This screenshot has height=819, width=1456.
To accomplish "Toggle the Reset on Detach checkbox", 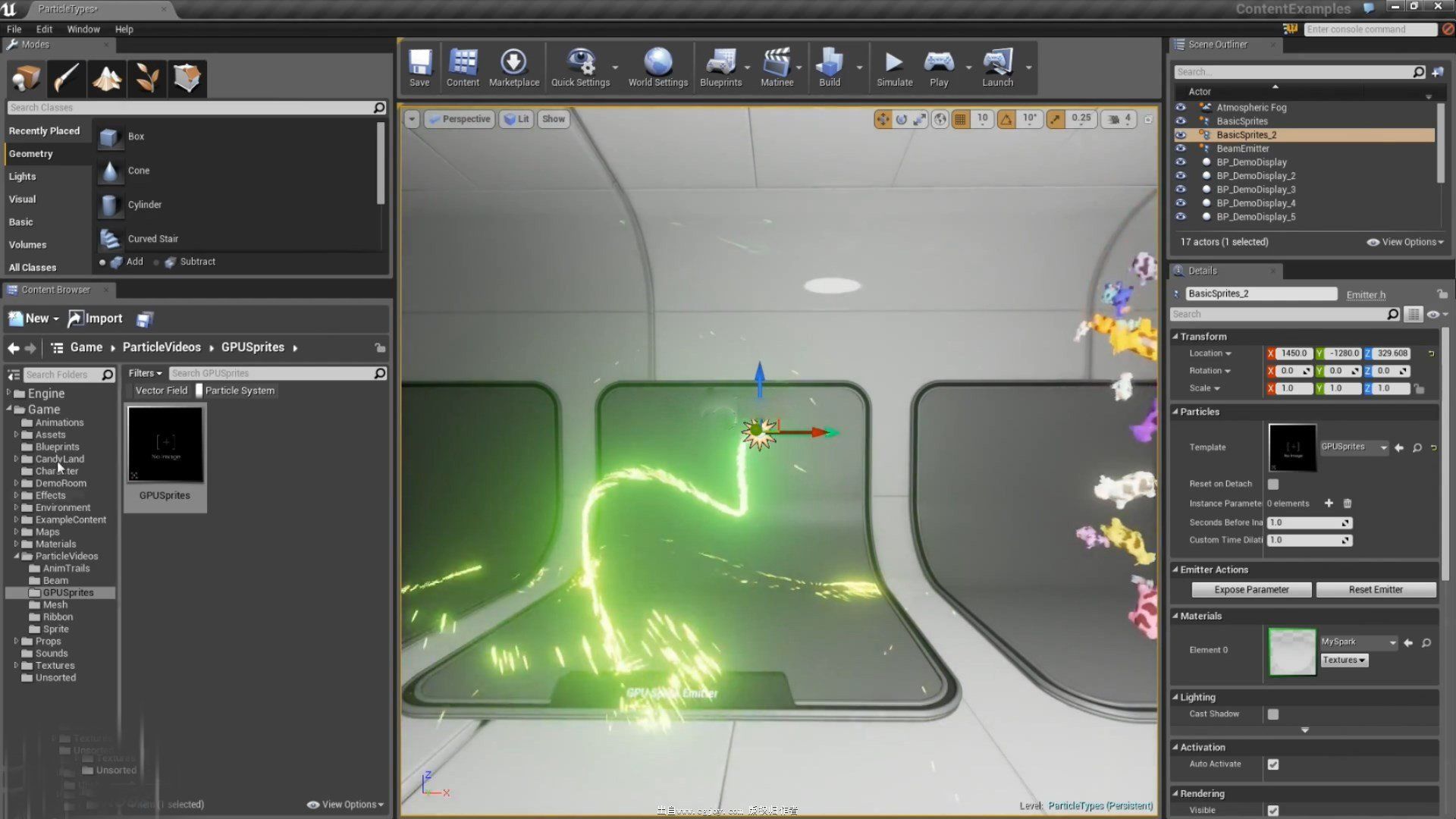I will (x=1273, y=484).
